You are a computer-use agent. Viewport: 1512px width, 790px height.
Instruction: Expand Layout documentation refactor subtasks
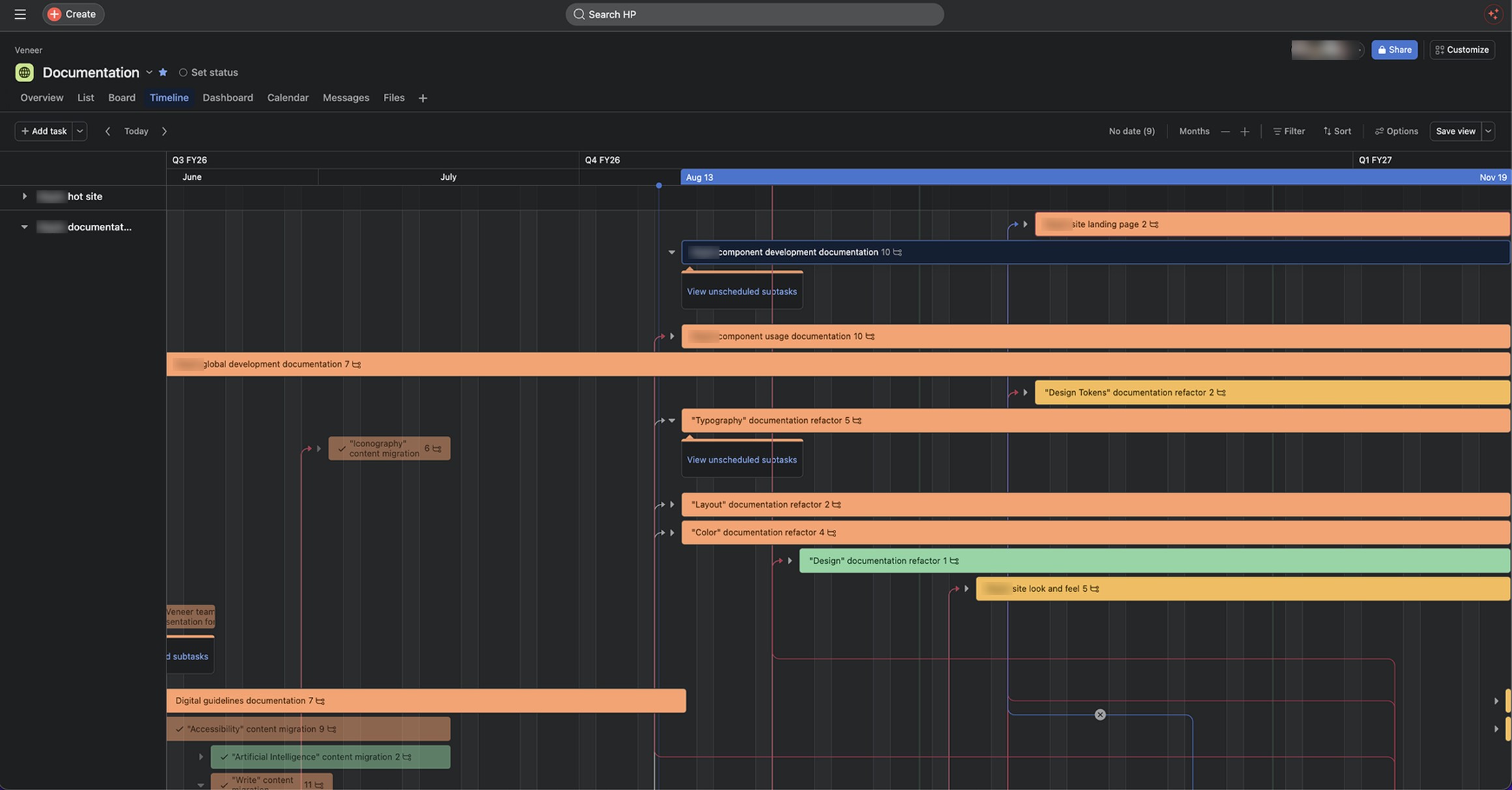(672, 505)
